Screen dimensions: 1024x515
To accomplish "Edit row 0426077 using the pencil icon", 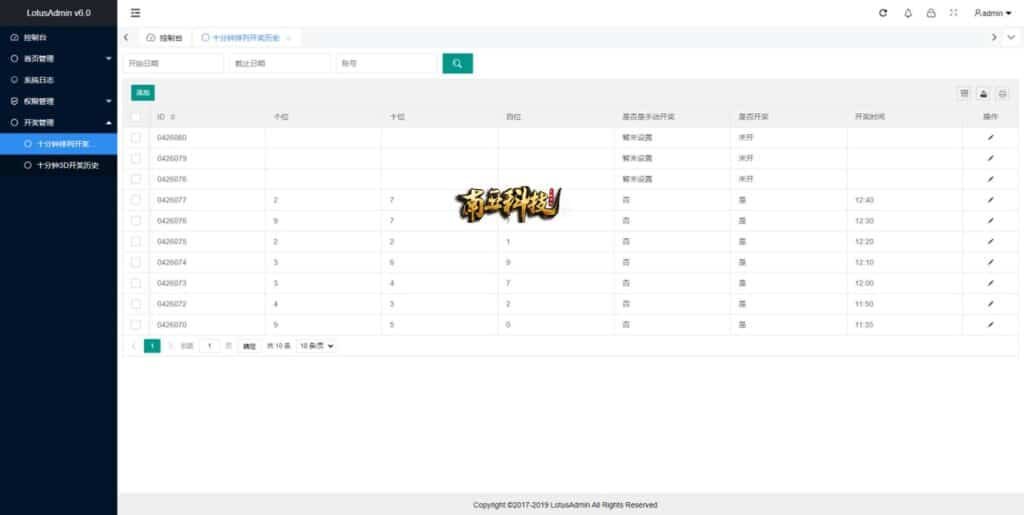I will [990, 200].
